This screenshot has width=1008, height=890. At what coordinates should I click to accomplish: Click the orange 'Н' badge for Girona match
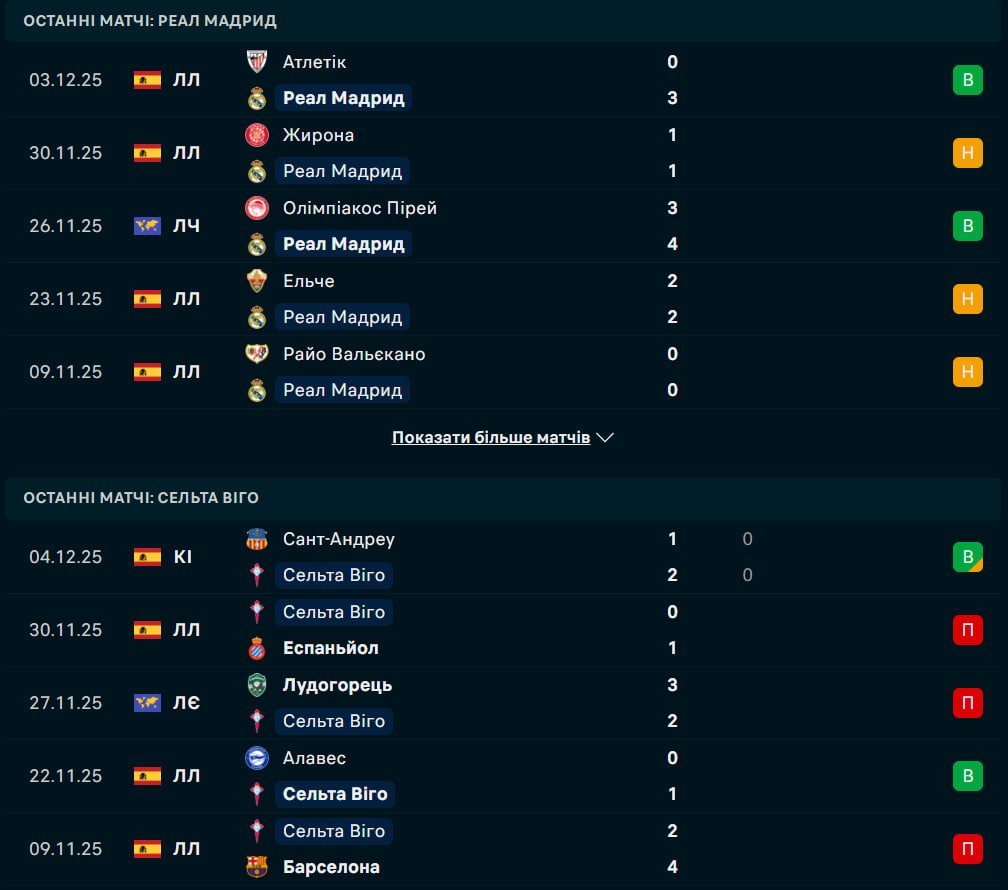click(967, 153)
